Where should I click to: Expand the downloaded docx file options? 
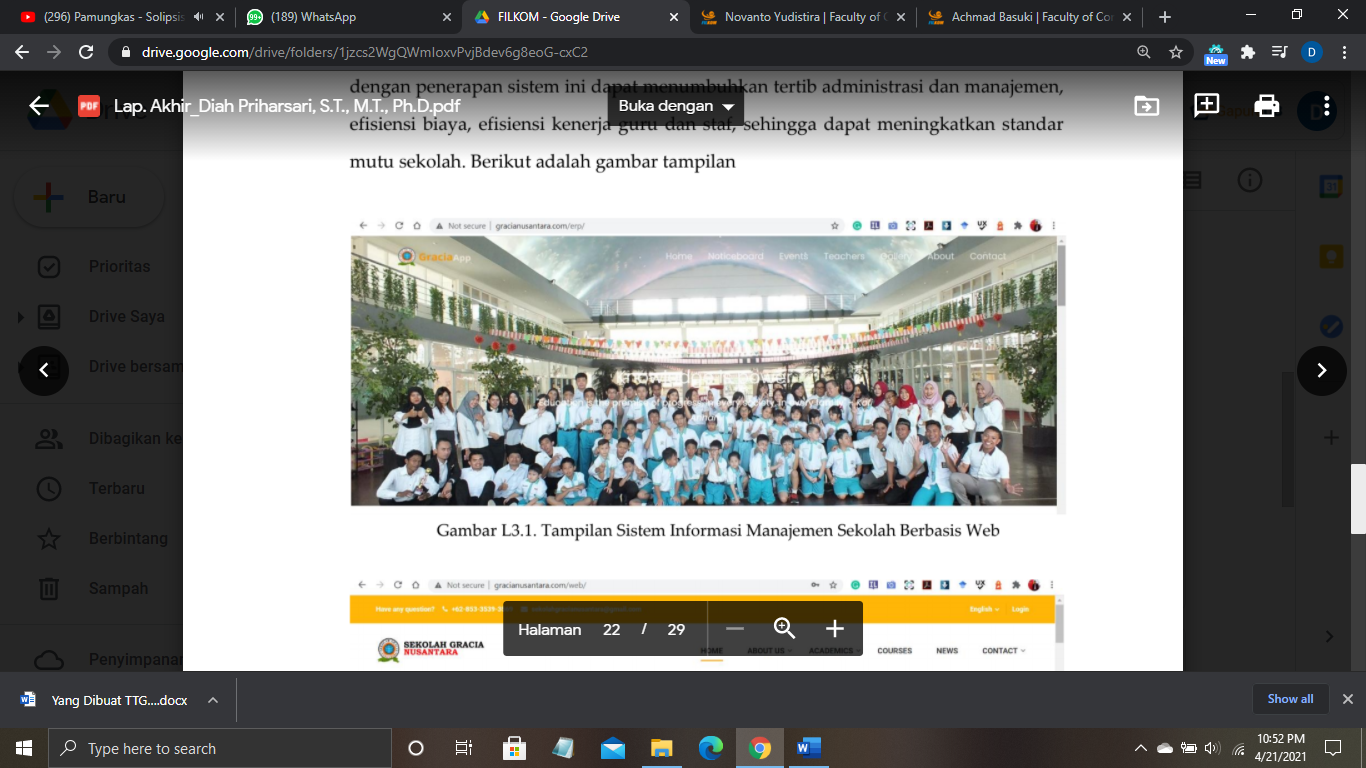pyautogui.click(x=213, y=700)
